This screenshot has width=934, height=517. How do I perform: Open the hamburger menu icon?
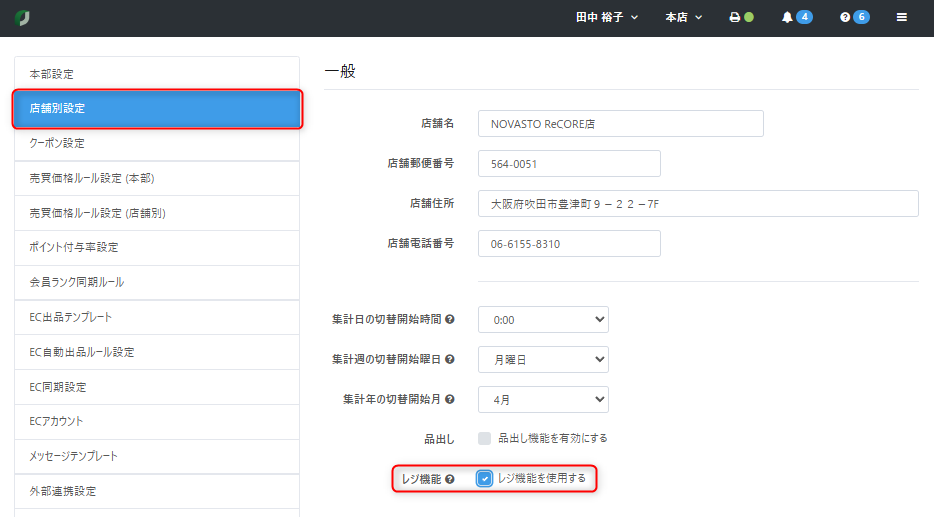902,18
